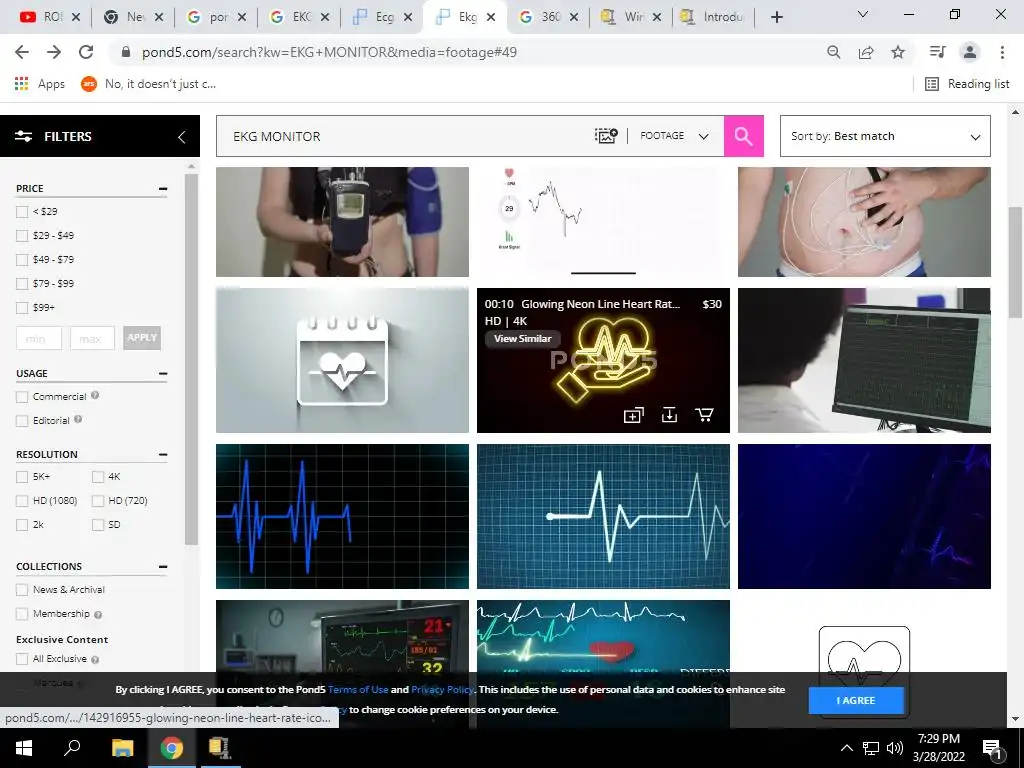The width and height of the screenshot is (1024, 768).
Task: Switch to the YouTube browser tab
Action: [50, 17]
